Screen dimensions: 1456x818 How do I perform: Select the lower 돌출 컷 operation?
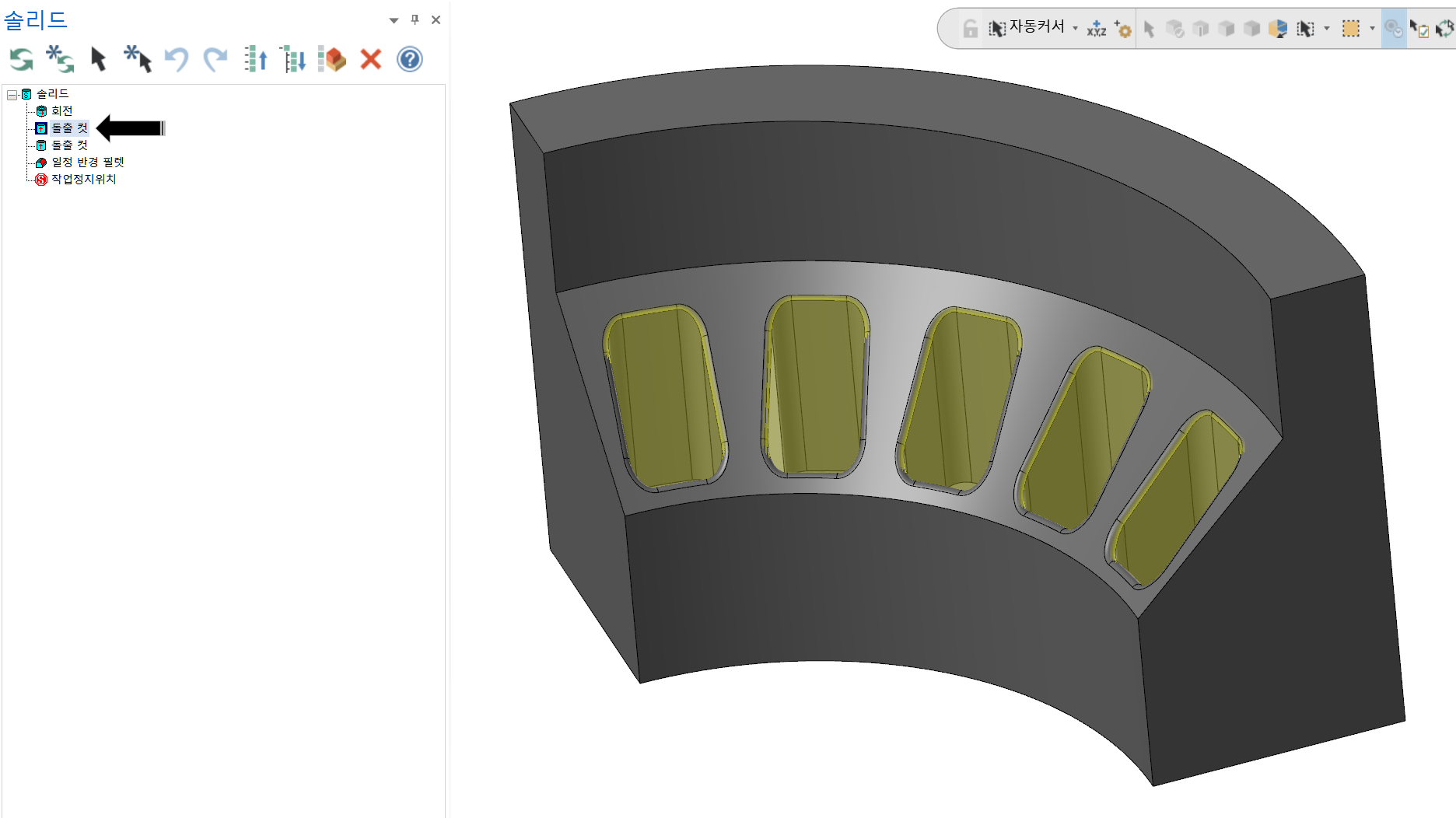[69, 145]
